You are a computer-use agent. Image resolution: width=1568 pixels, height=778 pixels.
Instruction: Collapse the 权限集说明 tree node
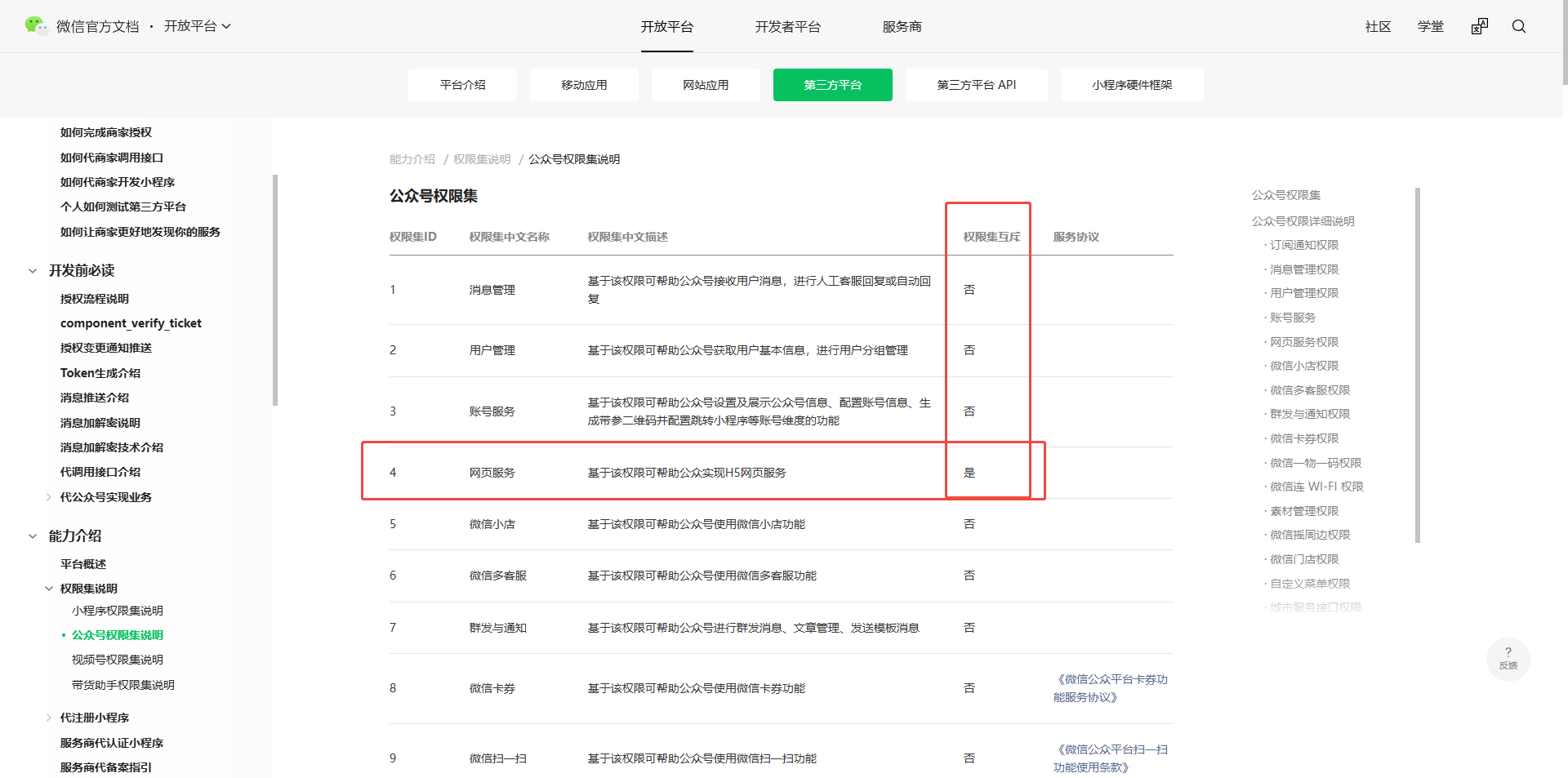pyautogui.click(x=49, y=589)
